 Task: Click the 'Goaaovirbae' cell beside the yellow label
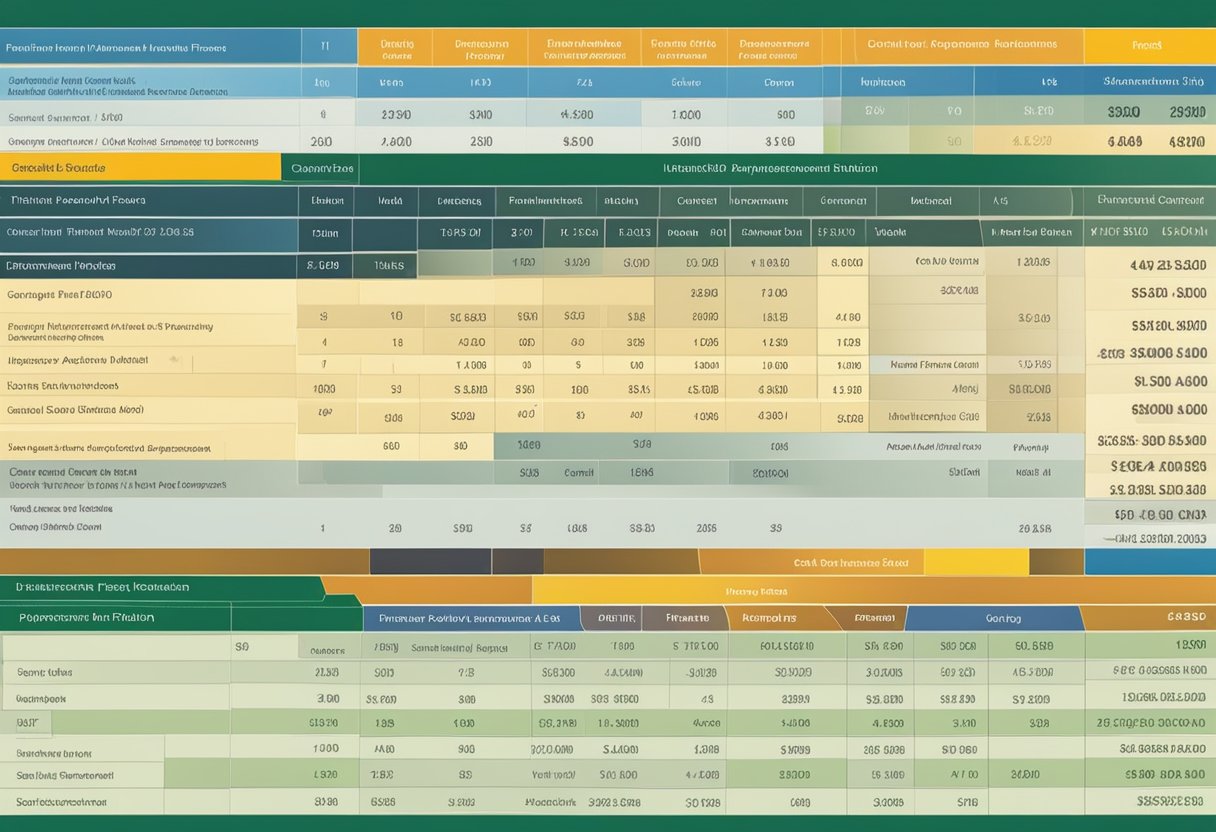[321, 169]
